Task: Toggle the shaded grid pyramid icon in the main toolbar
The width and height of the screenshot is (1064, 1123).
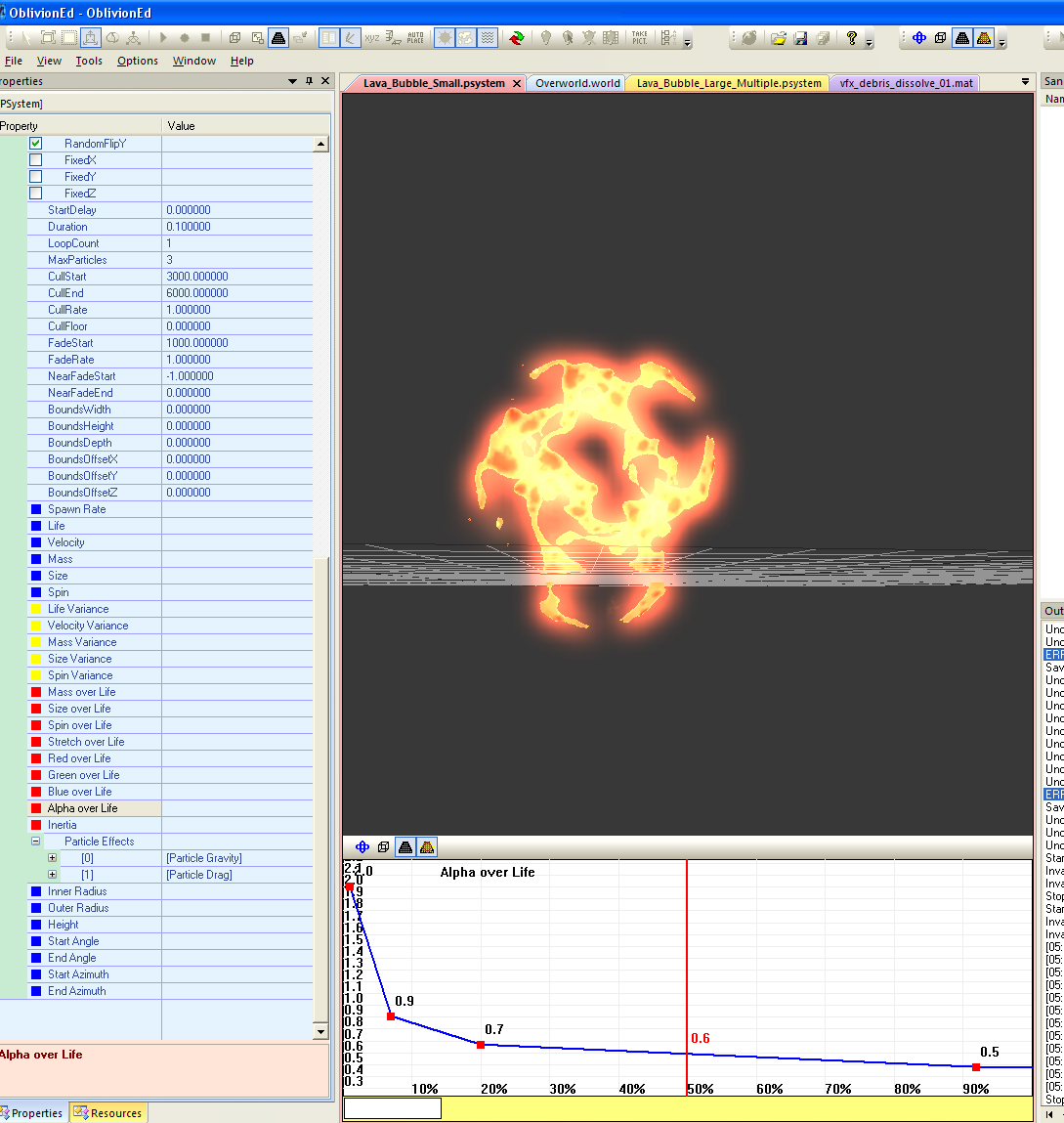Action: point(278,38)
